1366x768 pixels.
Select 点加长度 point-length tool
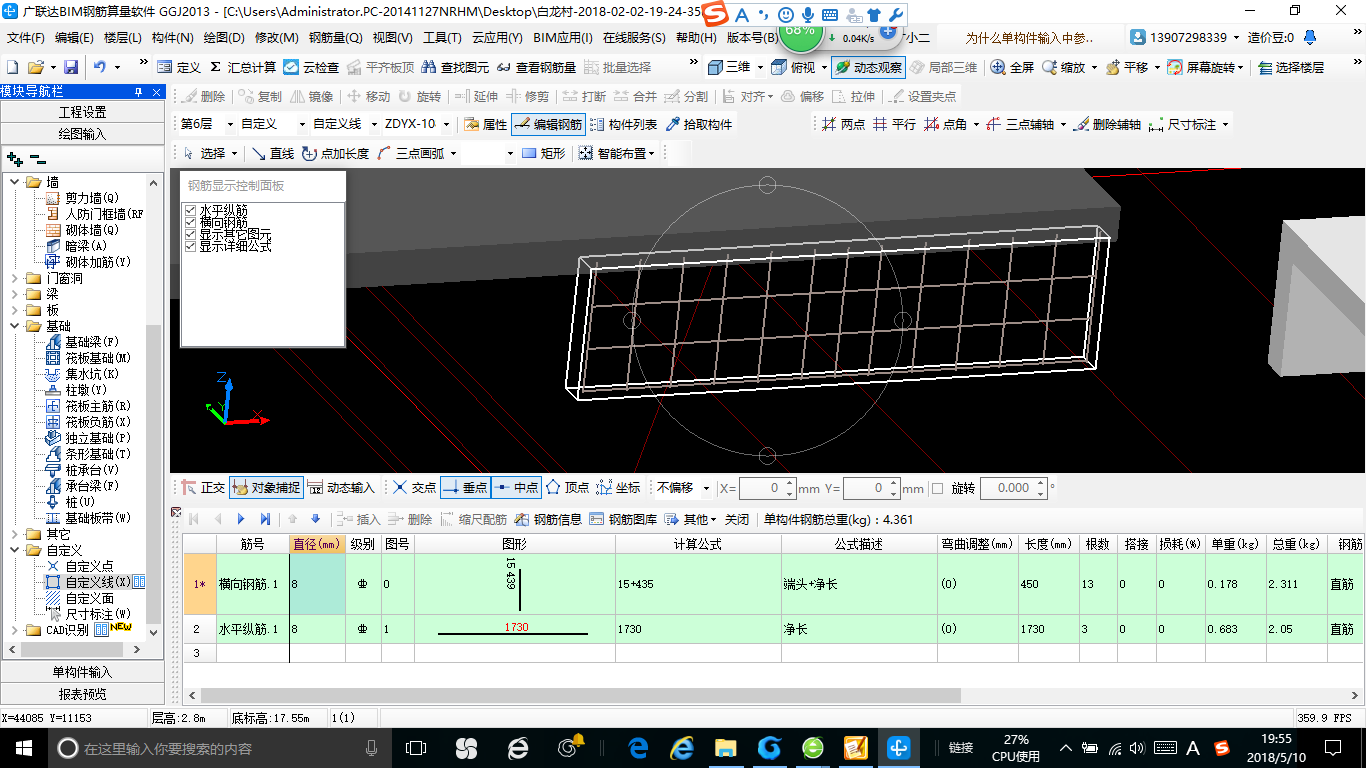click(335, 153)
